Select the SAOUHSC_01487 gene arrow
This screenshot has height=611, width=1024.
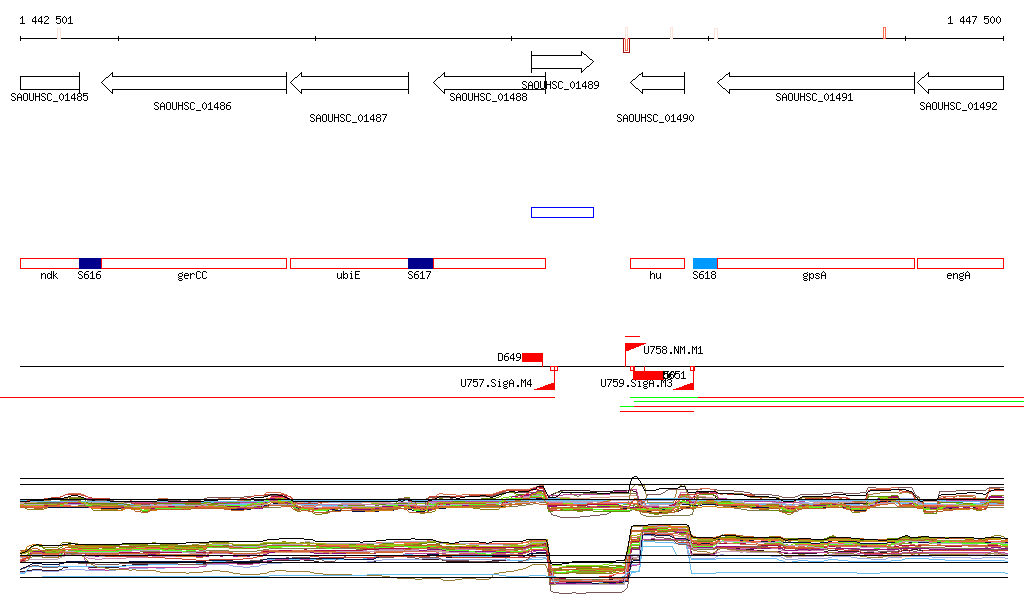tap(349, 83)
